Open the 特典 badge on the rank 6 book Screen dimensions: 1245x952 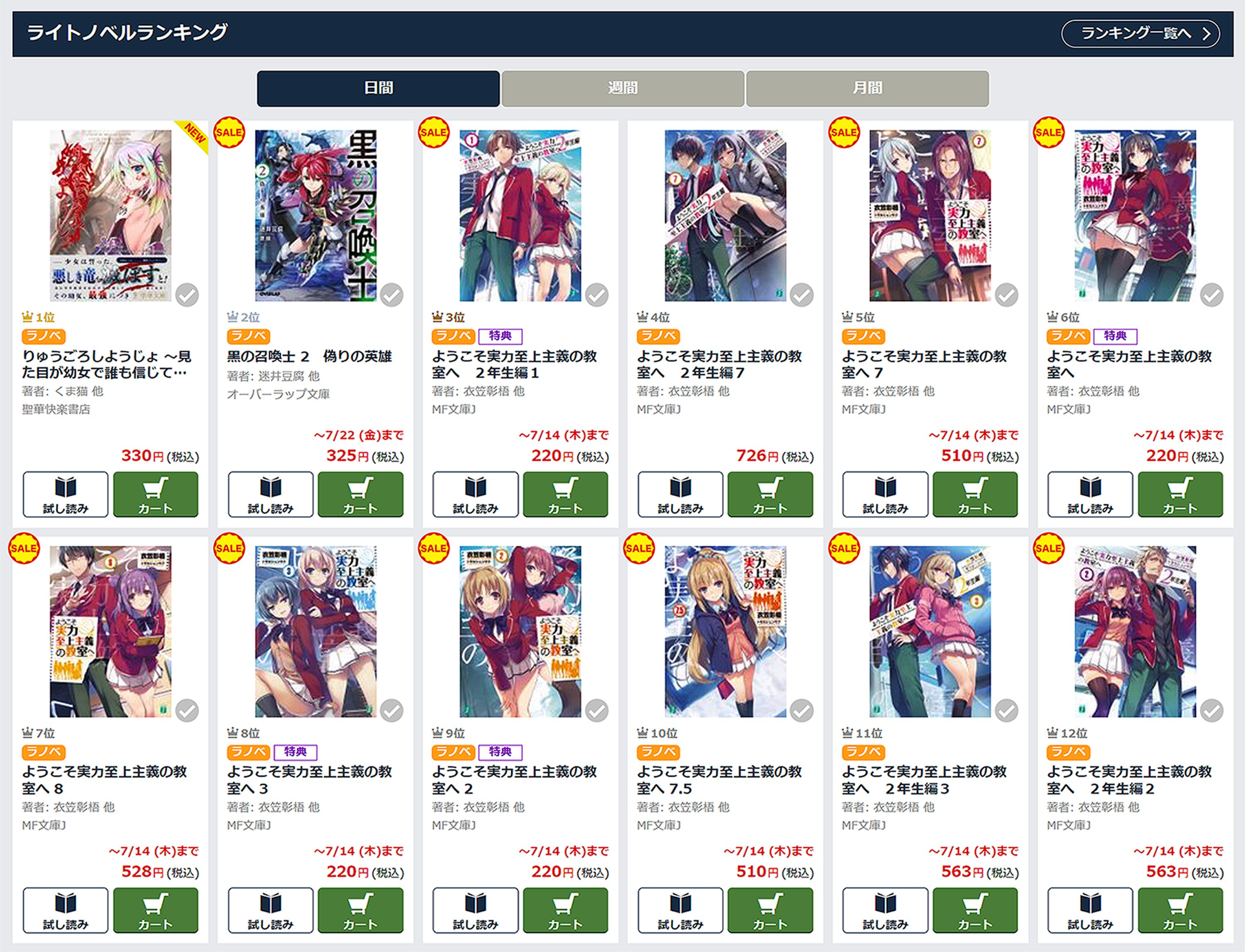click(x=1115, y=336)
